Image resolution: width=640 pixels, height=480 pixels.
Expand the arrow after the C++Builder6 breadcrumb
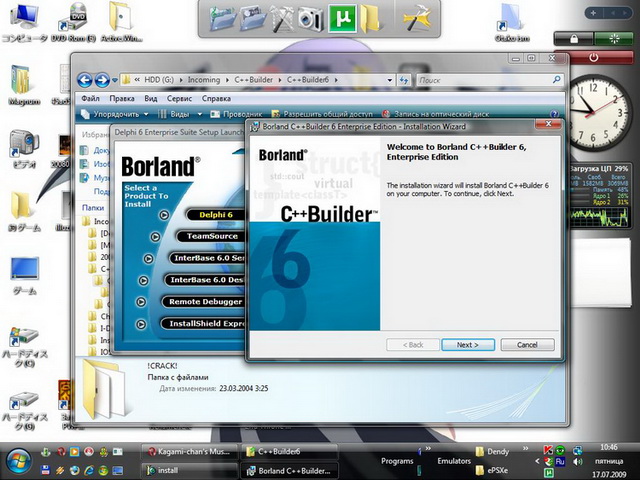pos(336,80)
